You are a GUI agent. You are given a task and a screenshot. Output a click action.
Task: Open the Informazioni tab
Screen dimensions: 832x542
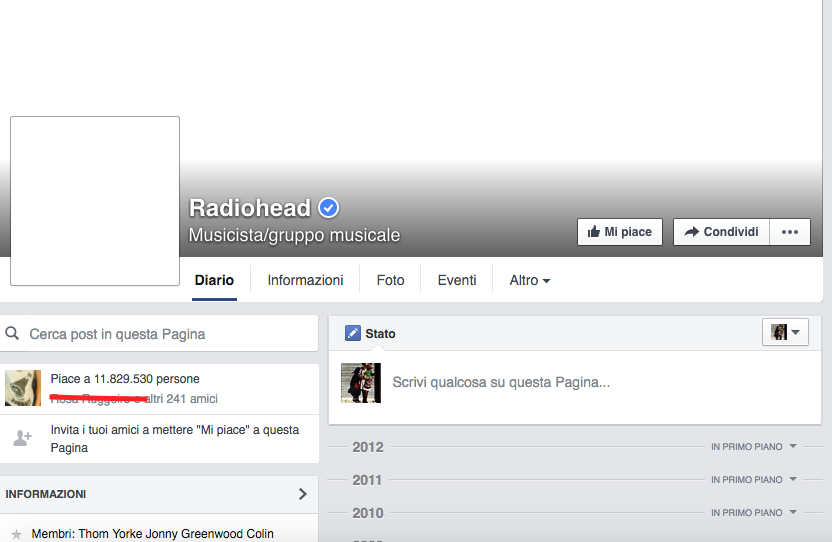click(x=305, y=280)
